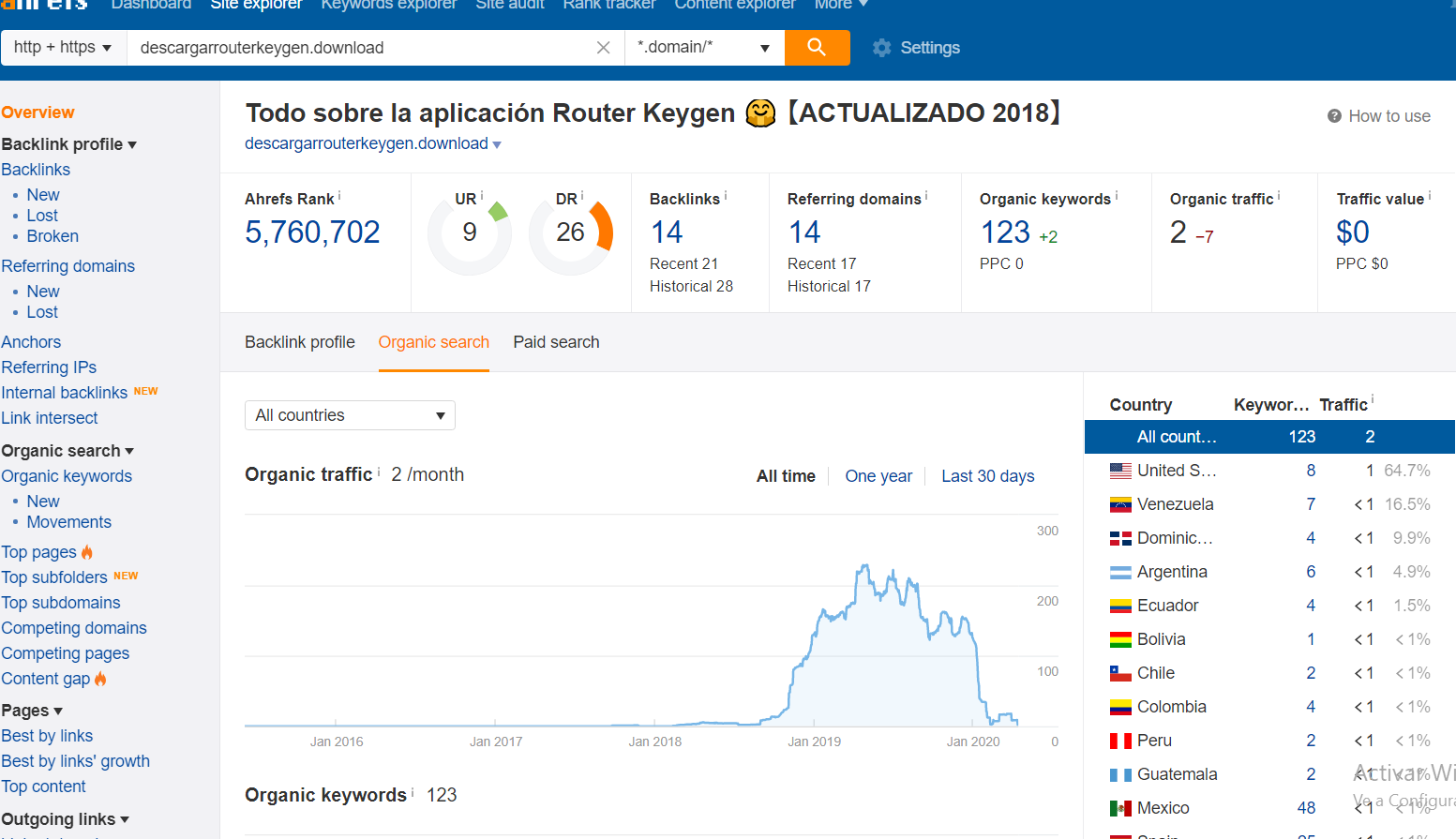Viewport: 1456px width, 839px height.
Task: Click the Backlinks count 14
Action: [x=667, y=232]
